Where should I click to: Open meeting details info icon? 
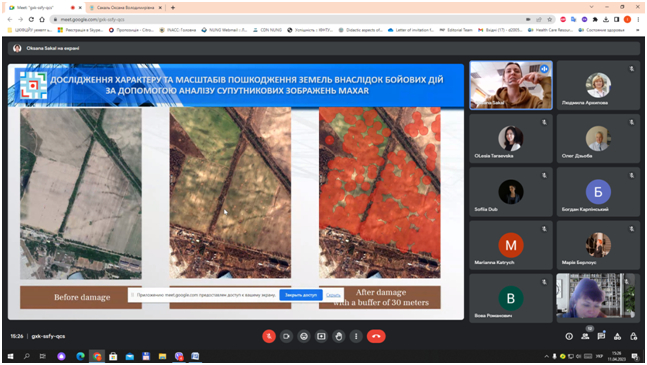click(569, 337)
